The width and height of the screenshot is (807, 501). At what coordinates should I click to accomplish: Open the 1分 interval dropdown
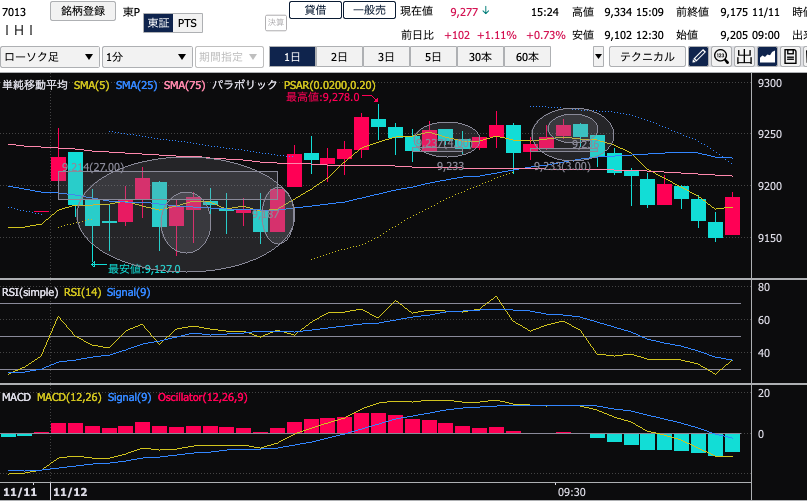(x=148, y=57)
